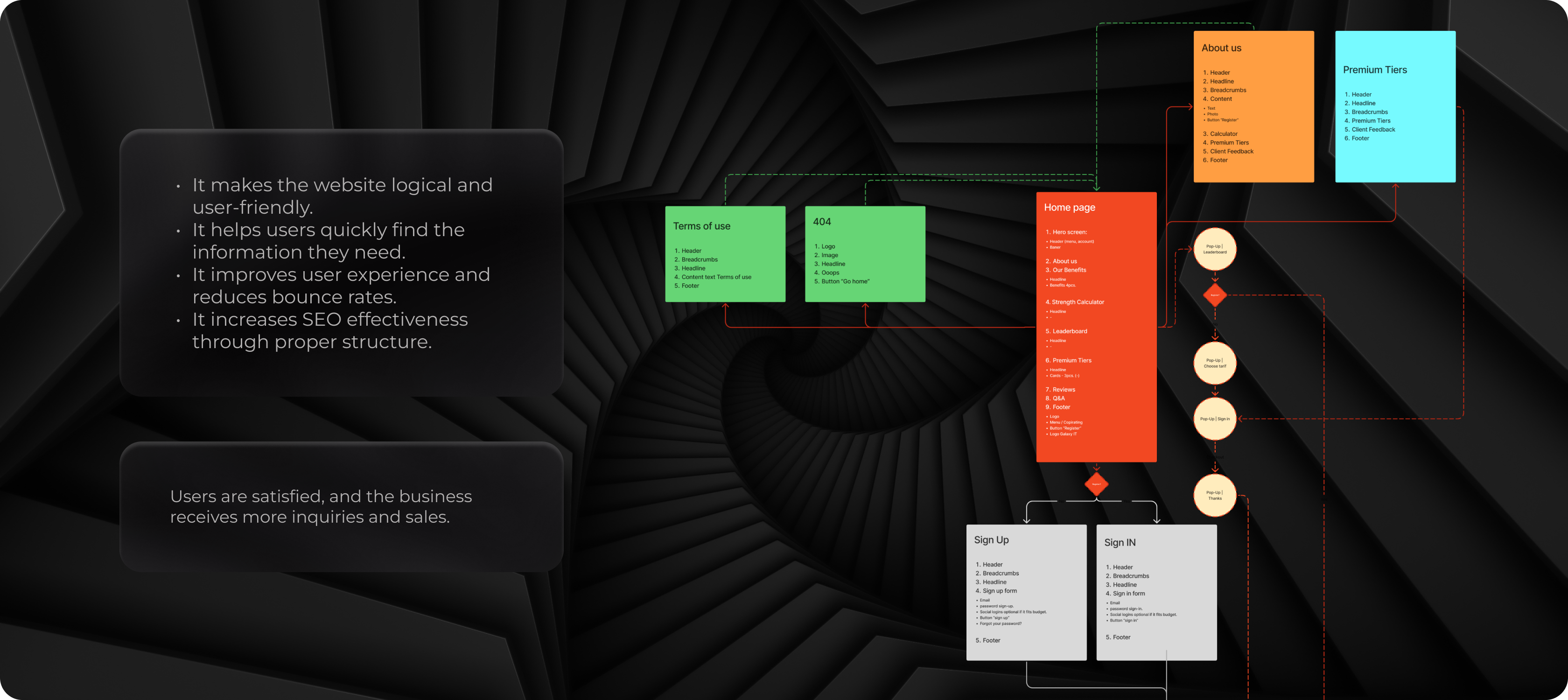Select "Q&A" in the Home page card
The height and width of the screenshot is (700, 1568).
click(1055, 398)
